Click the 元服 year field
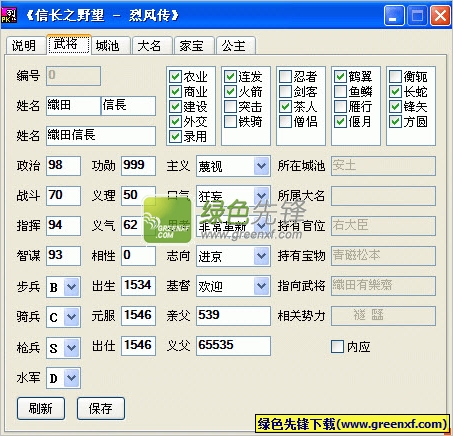The height and width of the screenshot is (436, 453). click(x=138, y=315)
